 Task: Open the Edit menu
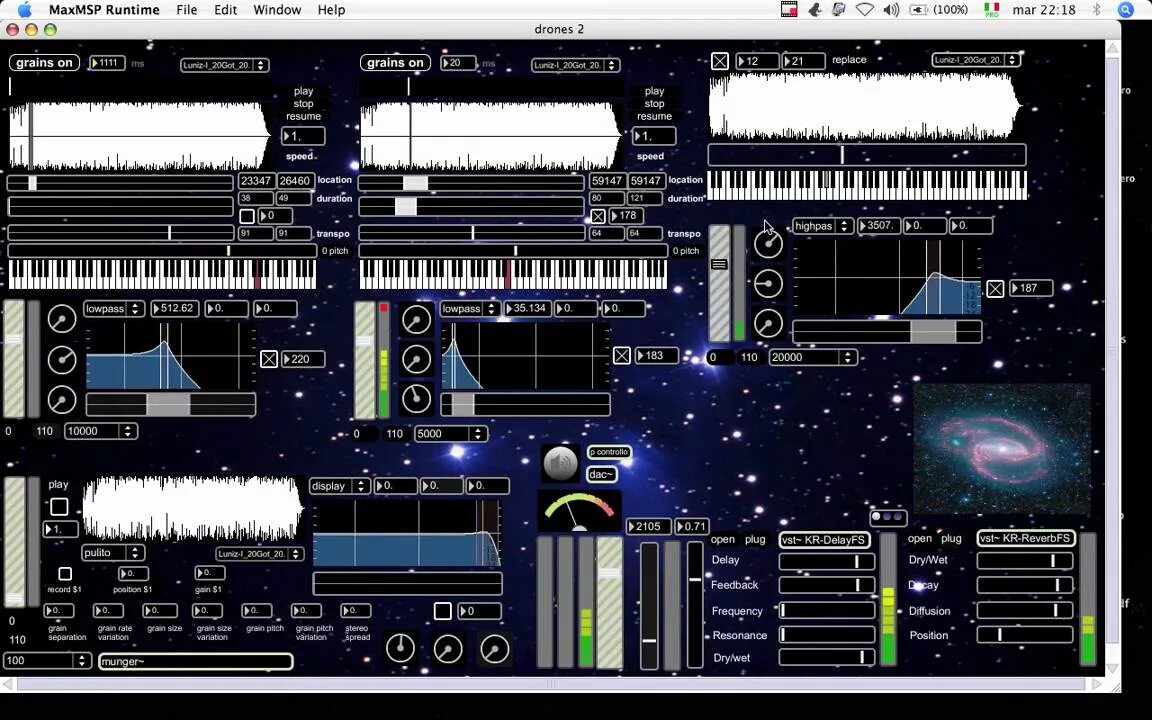coord(225,10)
